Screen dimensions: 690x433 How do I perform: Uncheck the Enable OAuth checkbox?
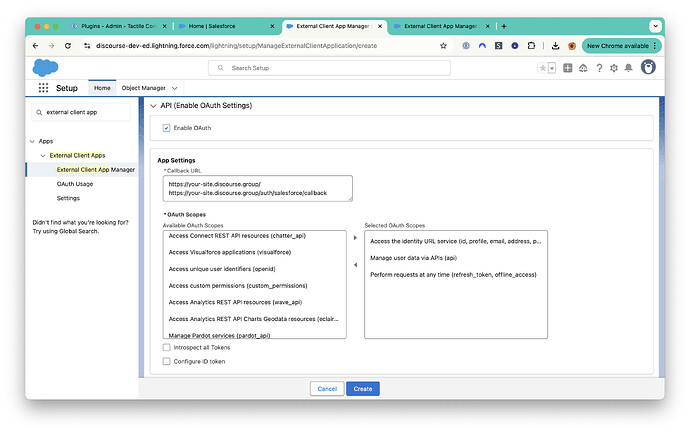pos(166,128)
